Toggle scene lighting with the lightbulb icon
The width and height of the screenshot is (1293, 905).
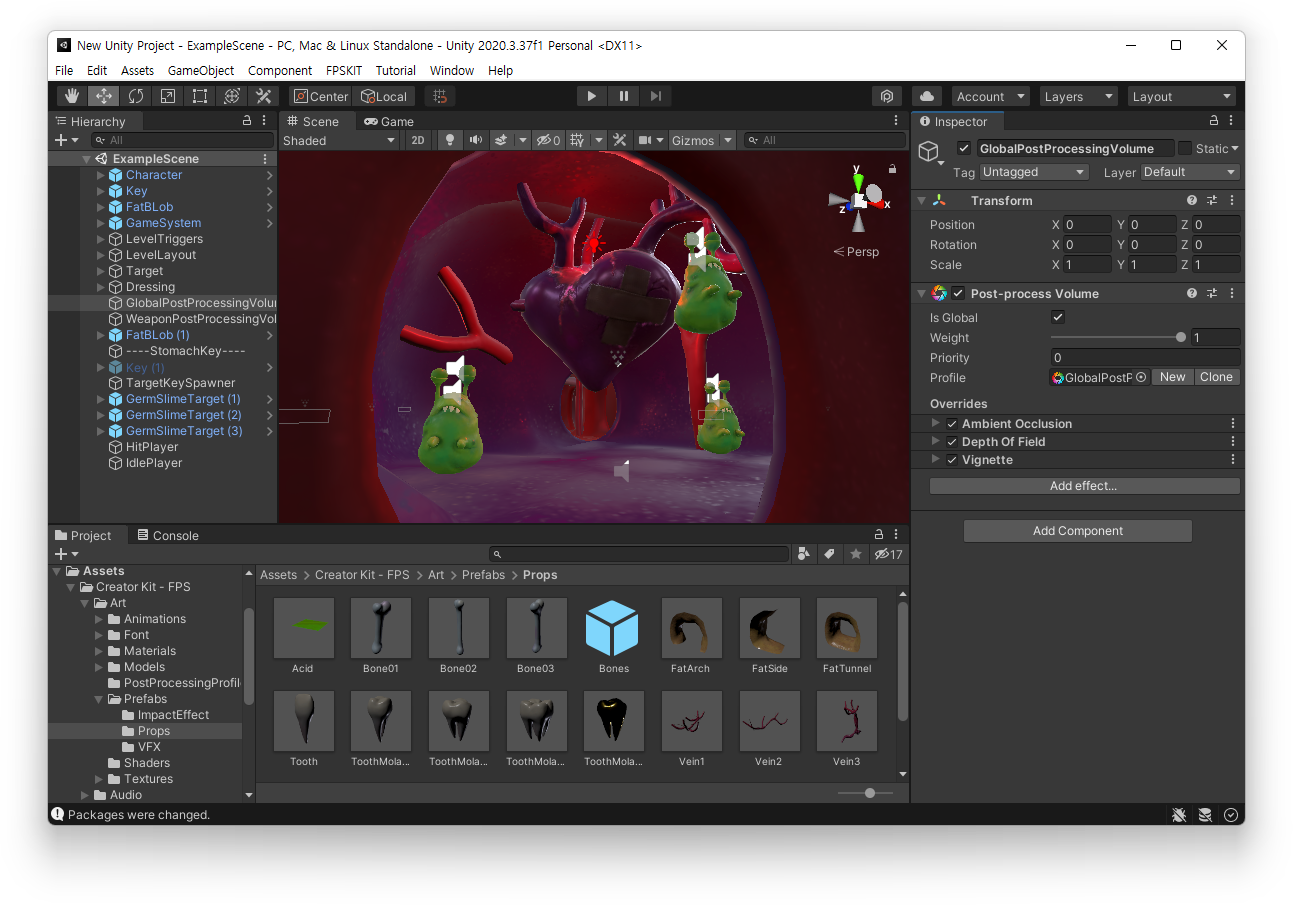point(450,140)
